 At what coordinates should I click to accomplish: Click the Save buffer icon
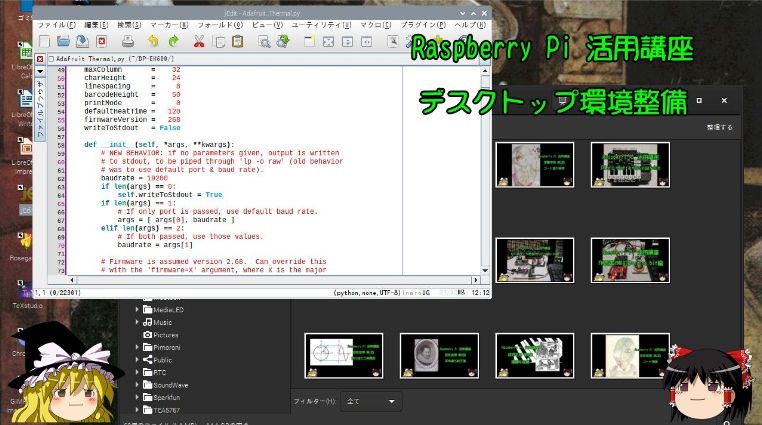(x=82, y=42)
